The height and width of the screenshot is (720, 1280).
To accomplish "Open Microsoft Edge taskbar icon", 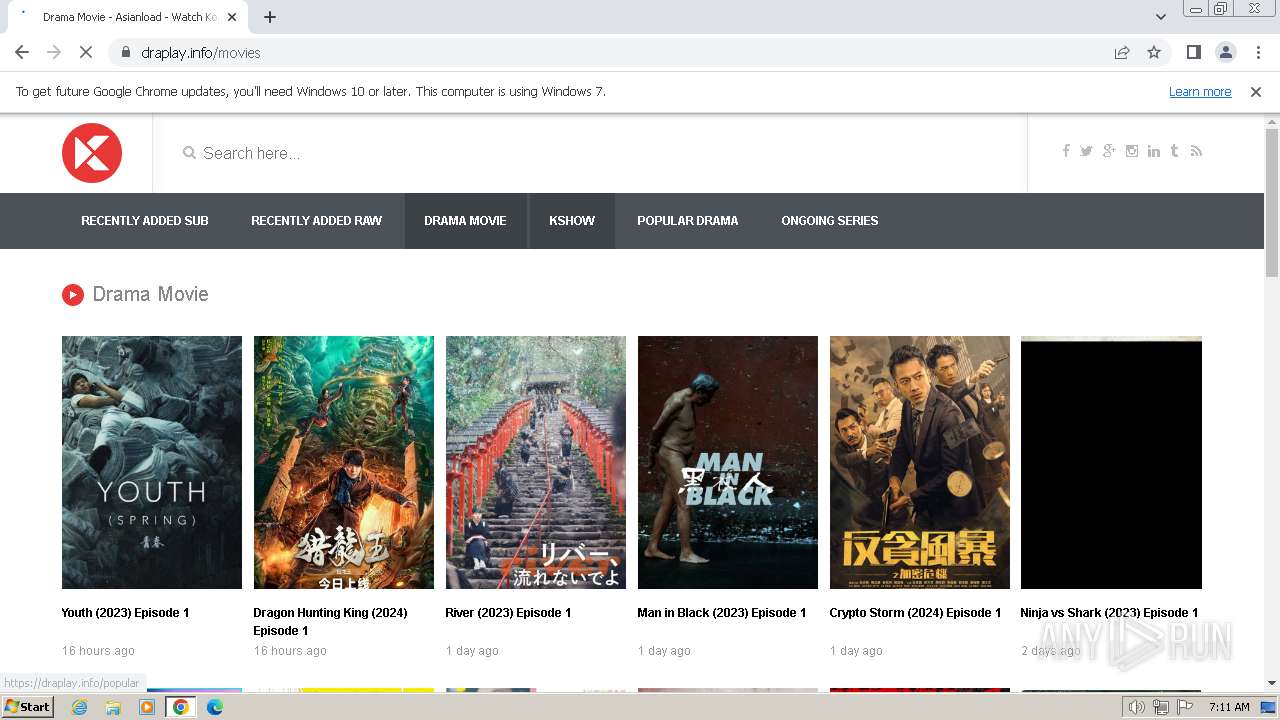I will [x=215, y=707].
